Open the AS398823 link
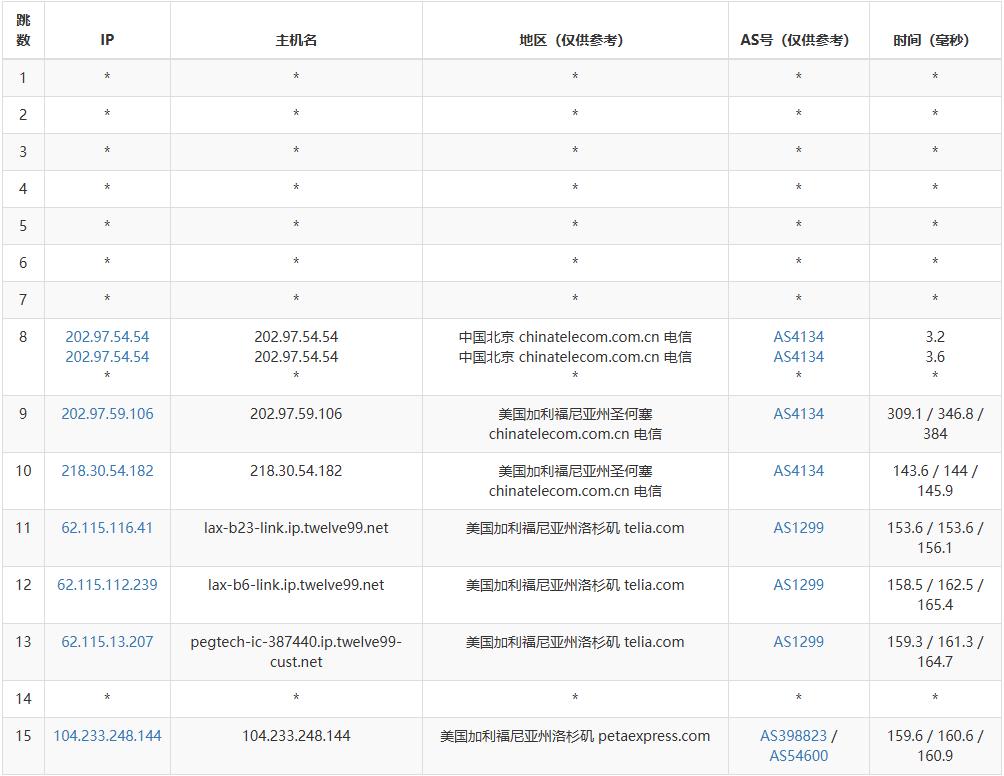 click(x=793, y=736)
